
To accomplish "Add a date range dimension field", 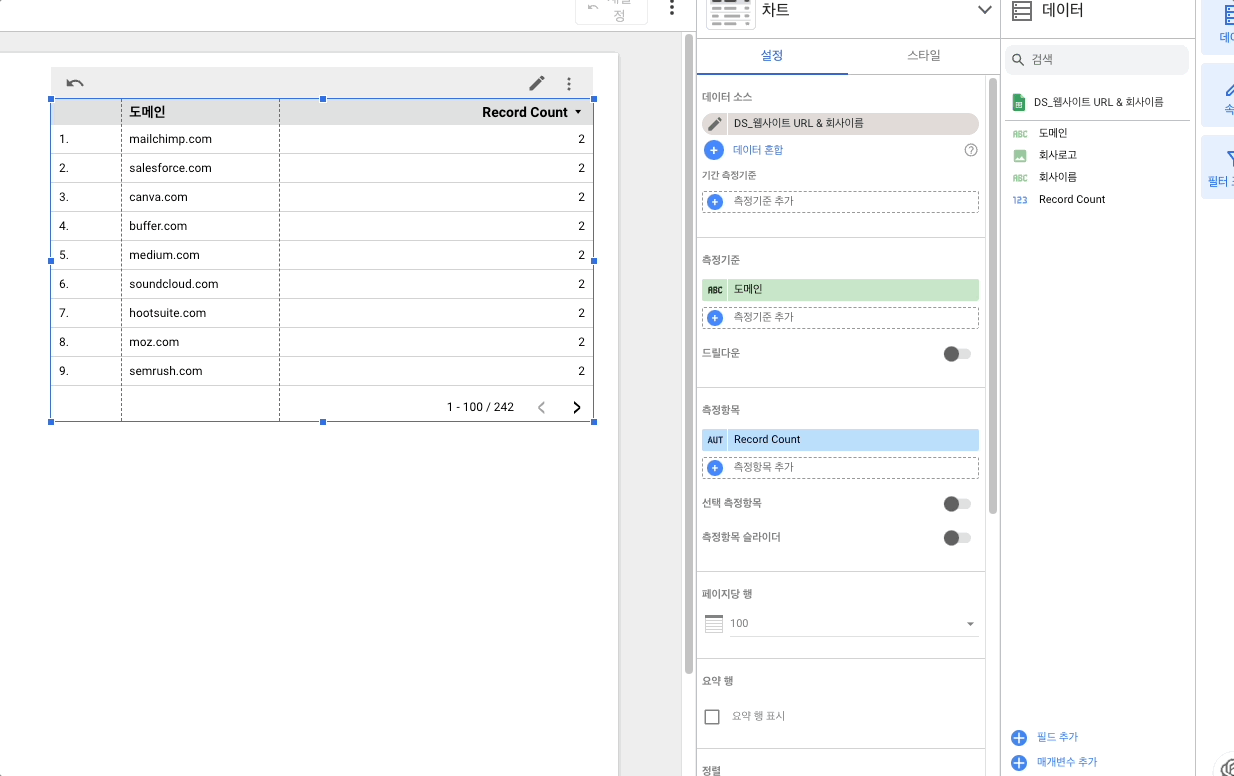I will tap(840, 202).
